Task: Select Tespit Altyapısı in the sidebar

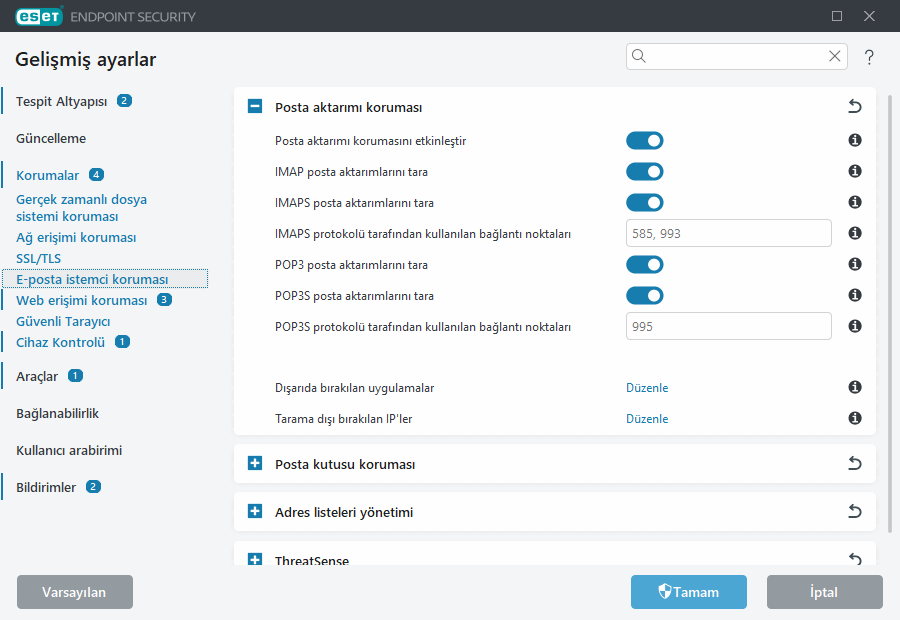Action: click(x=61, y=101)
